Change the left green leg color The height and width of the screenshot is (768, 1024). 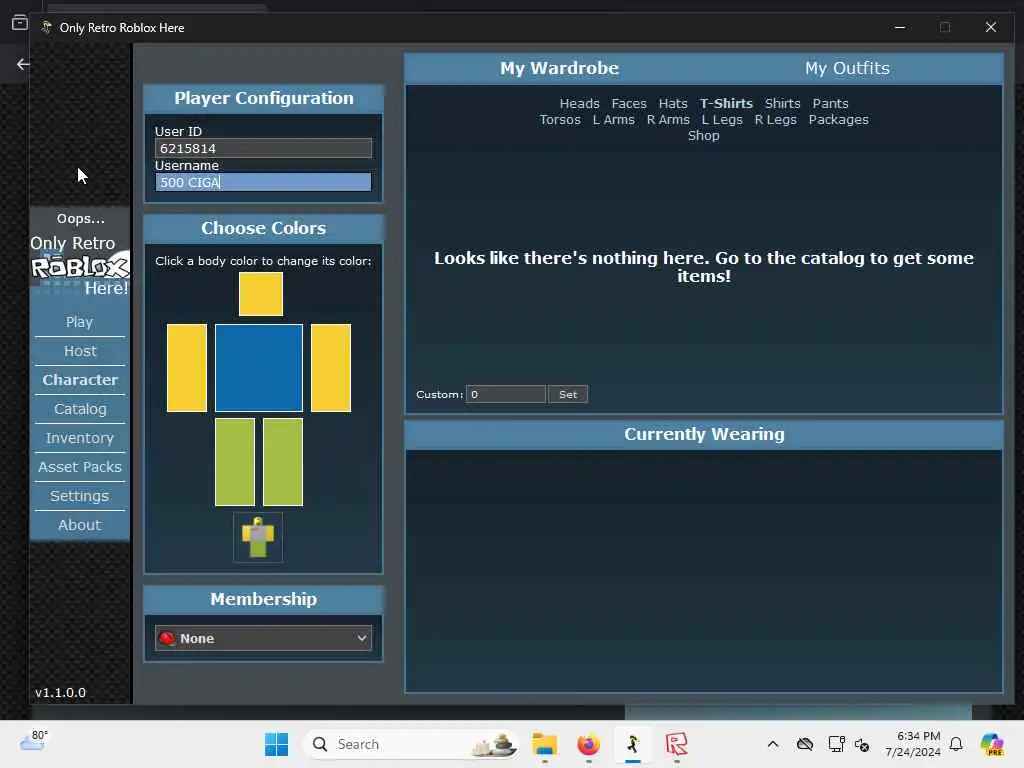click(234, 462)
